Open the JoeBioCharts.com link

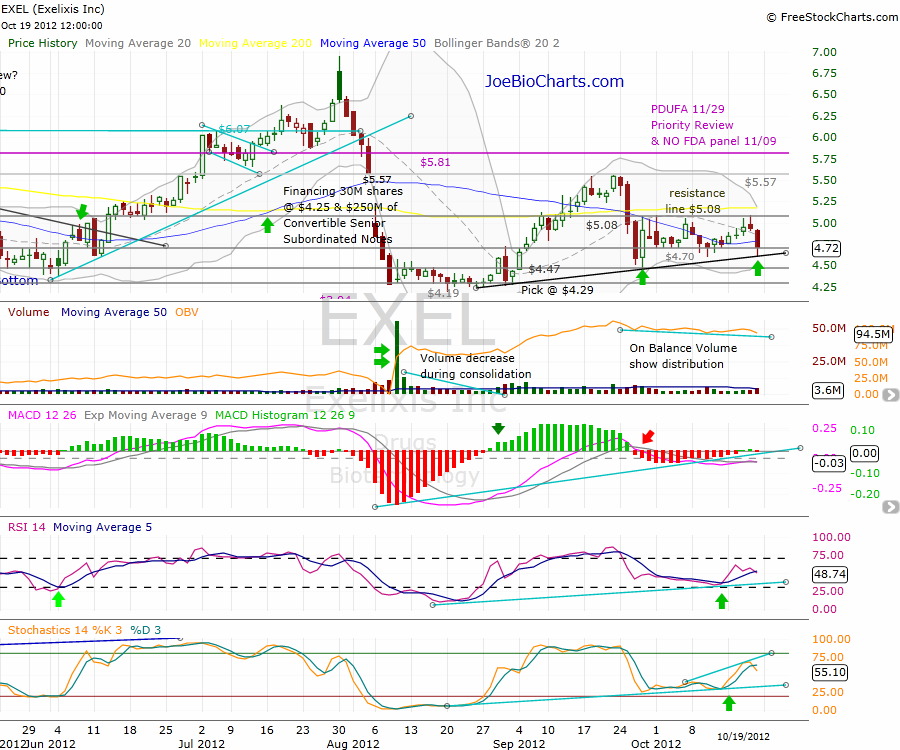[x=554, y=82]
